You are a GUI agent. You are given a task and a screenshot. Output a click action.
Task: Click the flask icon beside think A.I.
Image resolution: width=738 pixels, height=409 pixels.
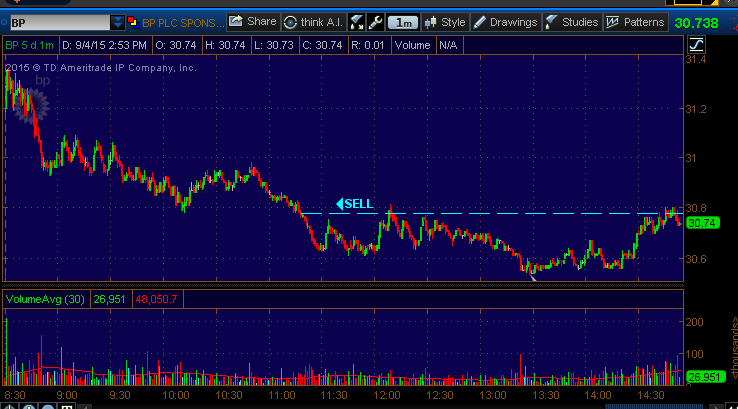click(356, 21)
